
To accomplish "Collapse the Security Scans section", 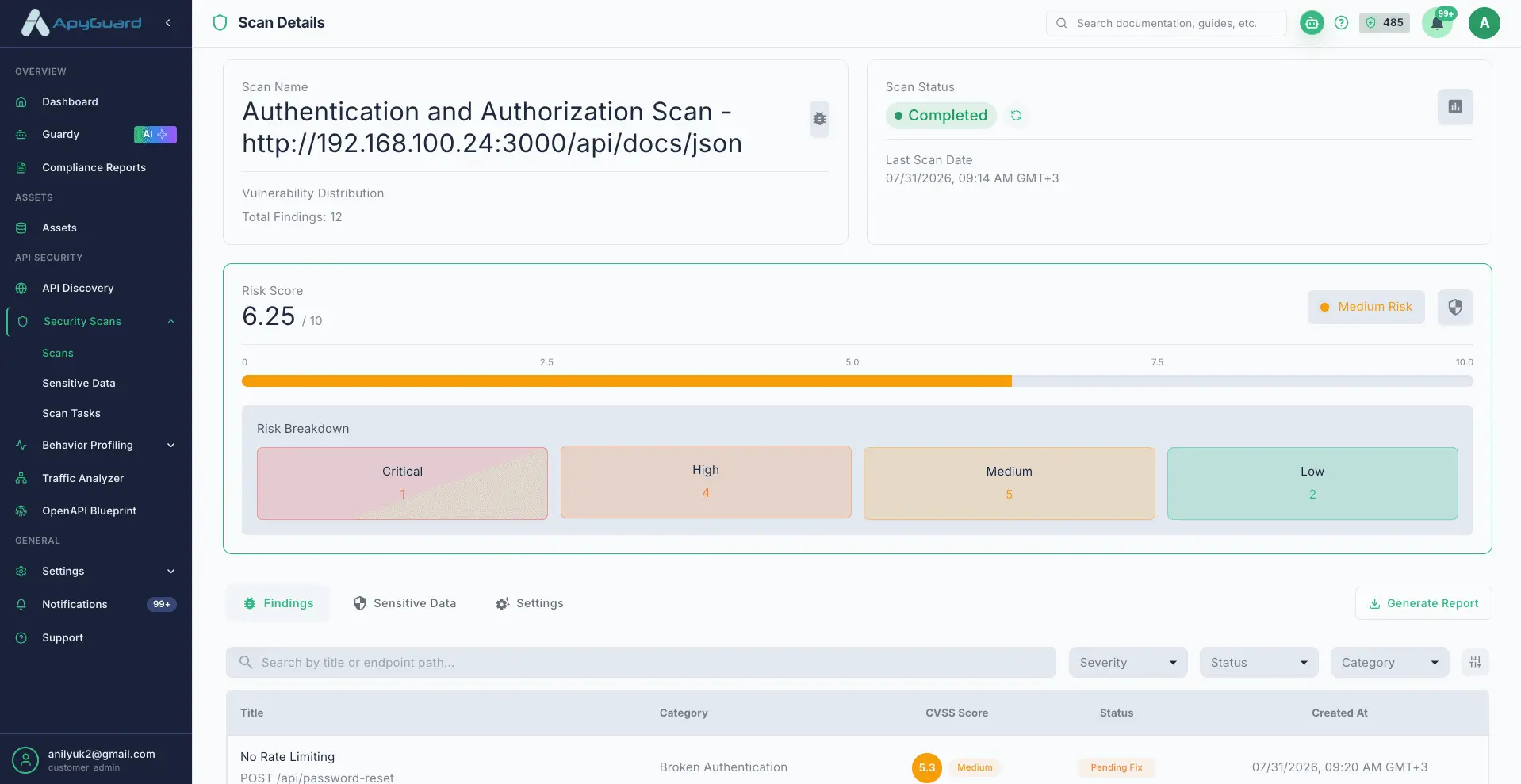I will coord(170,321).
